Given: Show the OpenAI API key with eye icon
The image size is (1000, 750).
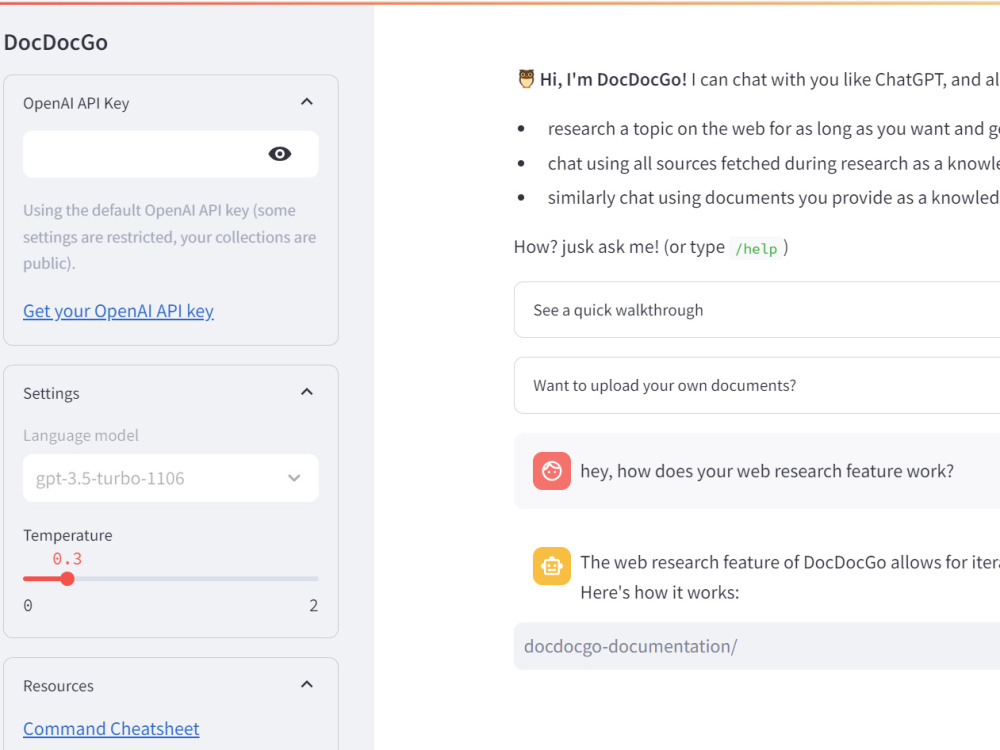Looking at the screenshot, I should [279, 154].
